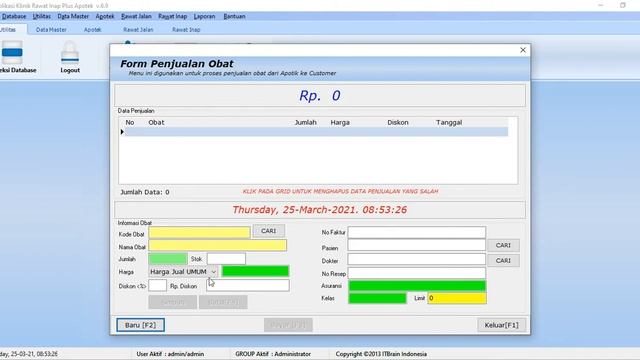Click User Aktif admin/admin in status bar
The image size is (640, 360).
click(170, 354)
